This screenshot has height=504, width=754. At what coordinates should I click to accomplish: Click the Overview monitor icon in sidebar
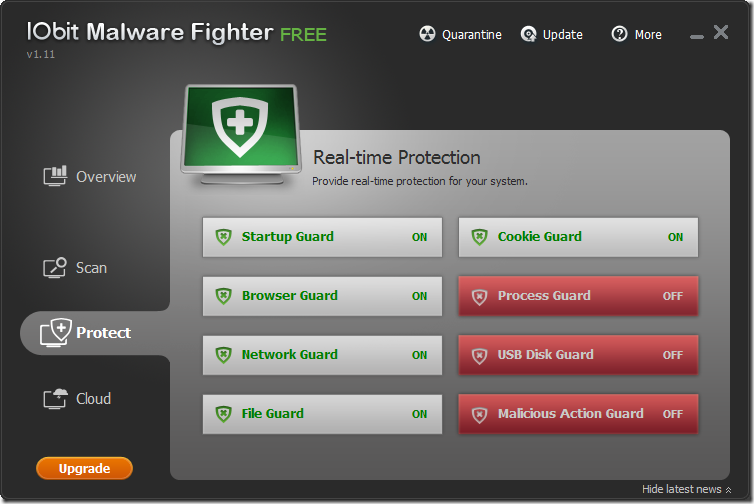[55, 177]
